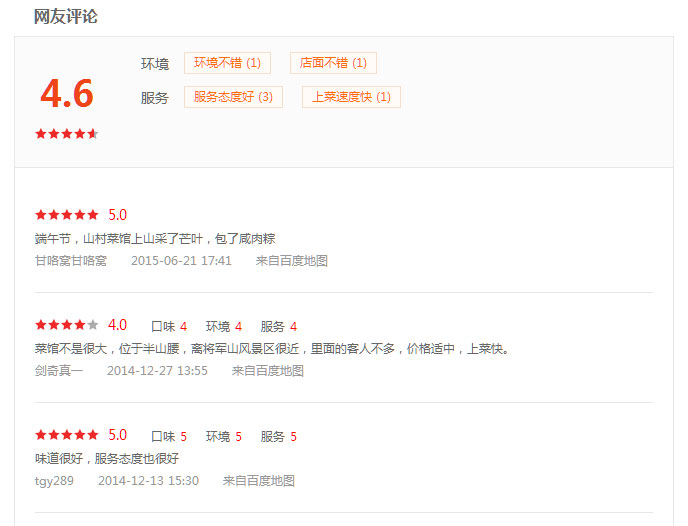Click 来自百度地图 on the 2014-12-27 review

(268, 371)
